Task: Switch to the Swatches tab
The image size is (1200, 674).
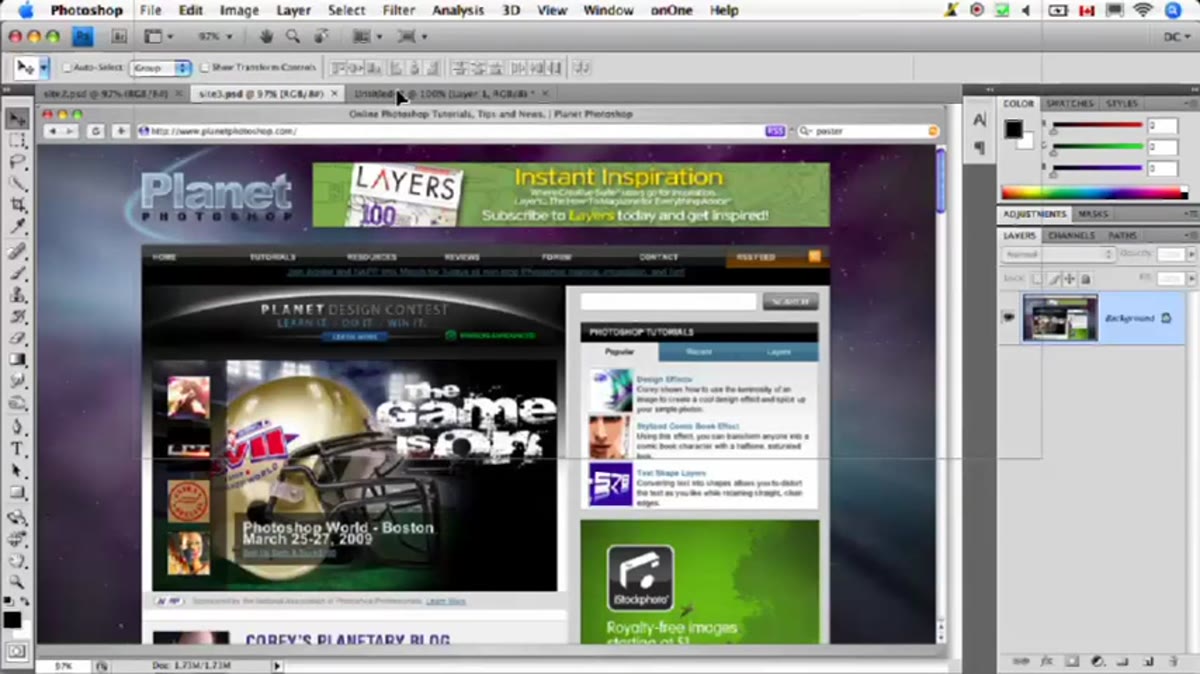Action: pyautogui.click(x=1070, y=103)
